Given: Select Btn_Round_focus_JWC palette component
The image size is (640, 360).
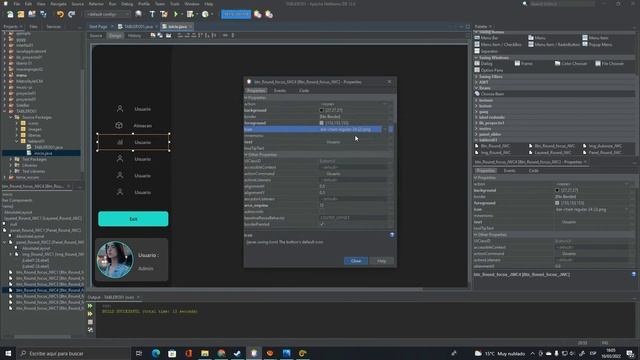Looking at the screenshot, I should pos(553,146).
